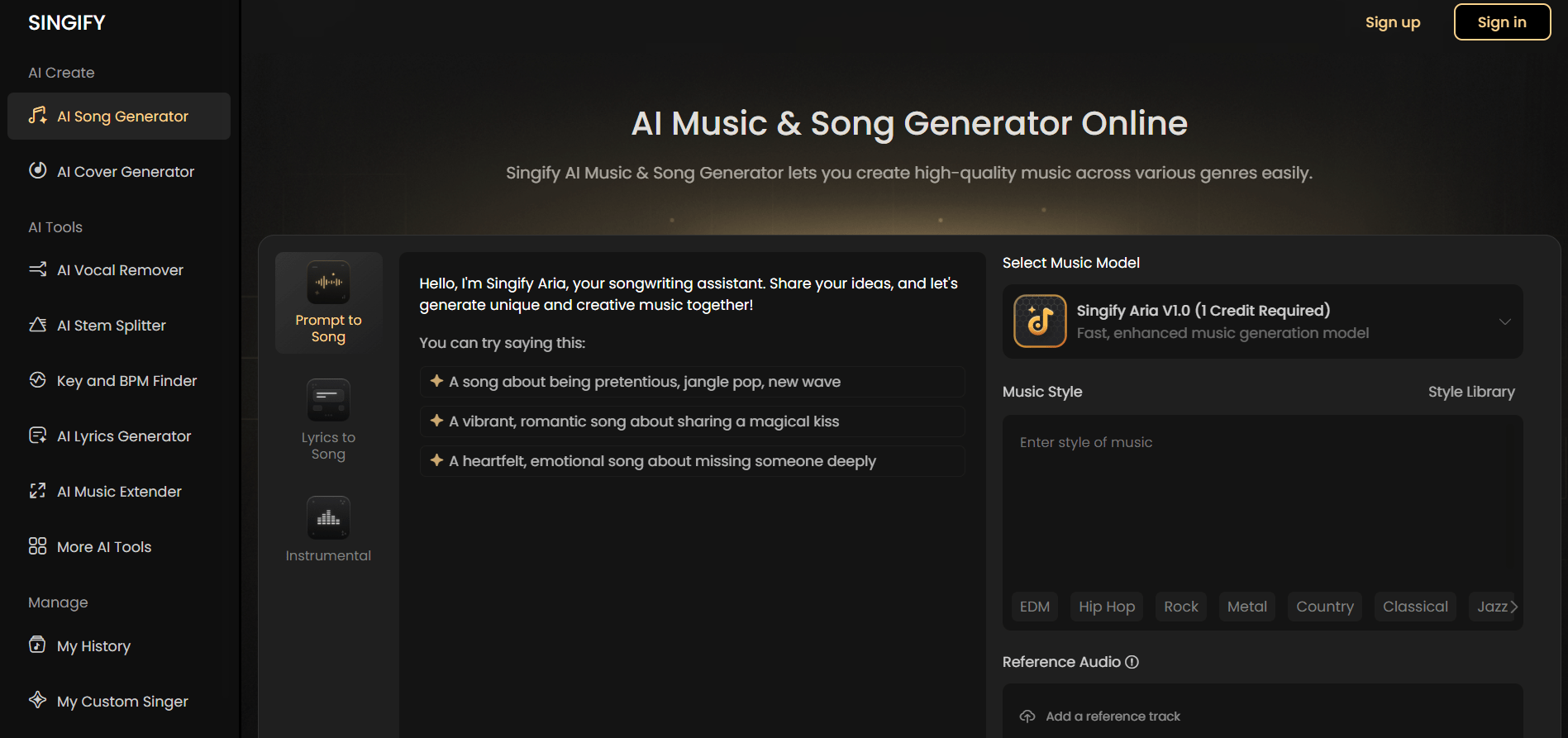Screen dimensions: 1568x738
Task: Click the SINGIFY logo
Action: (67, 23)
